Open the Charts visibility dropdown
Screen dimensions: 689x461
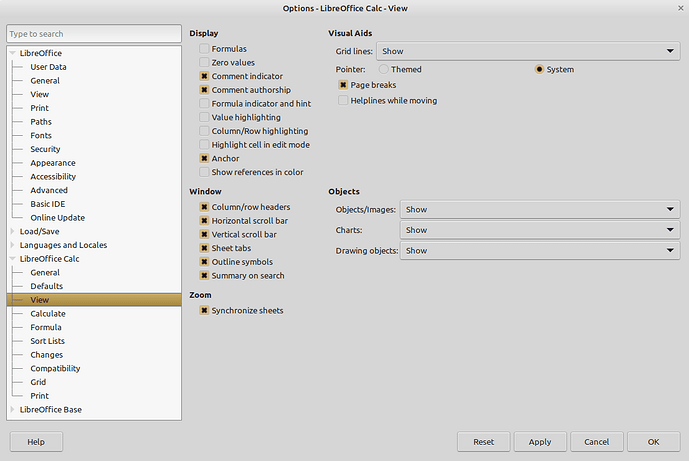point(540,230)
